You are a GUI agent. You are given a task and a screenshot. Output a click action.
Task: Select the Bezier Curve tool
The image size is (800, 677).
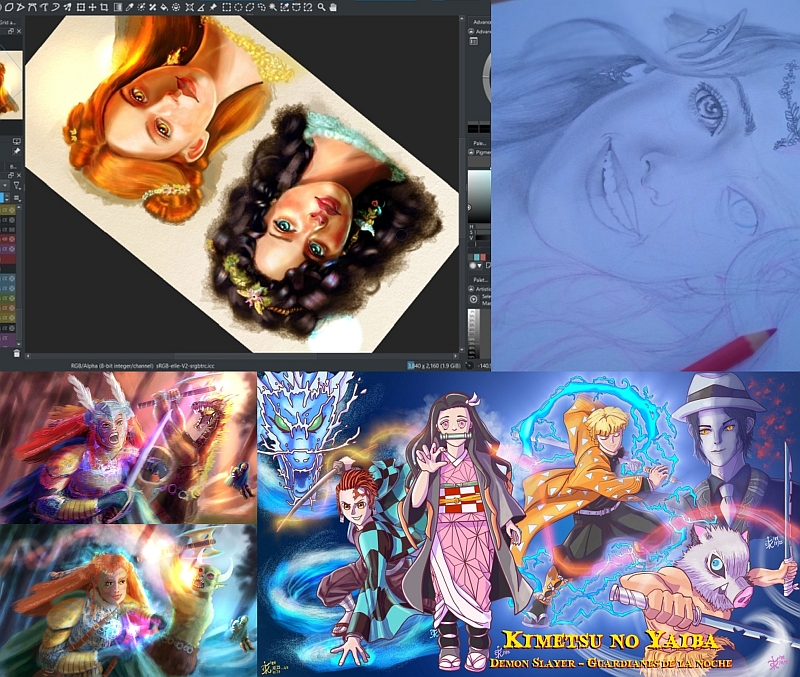pyautogui.click(x=33, y=7)
